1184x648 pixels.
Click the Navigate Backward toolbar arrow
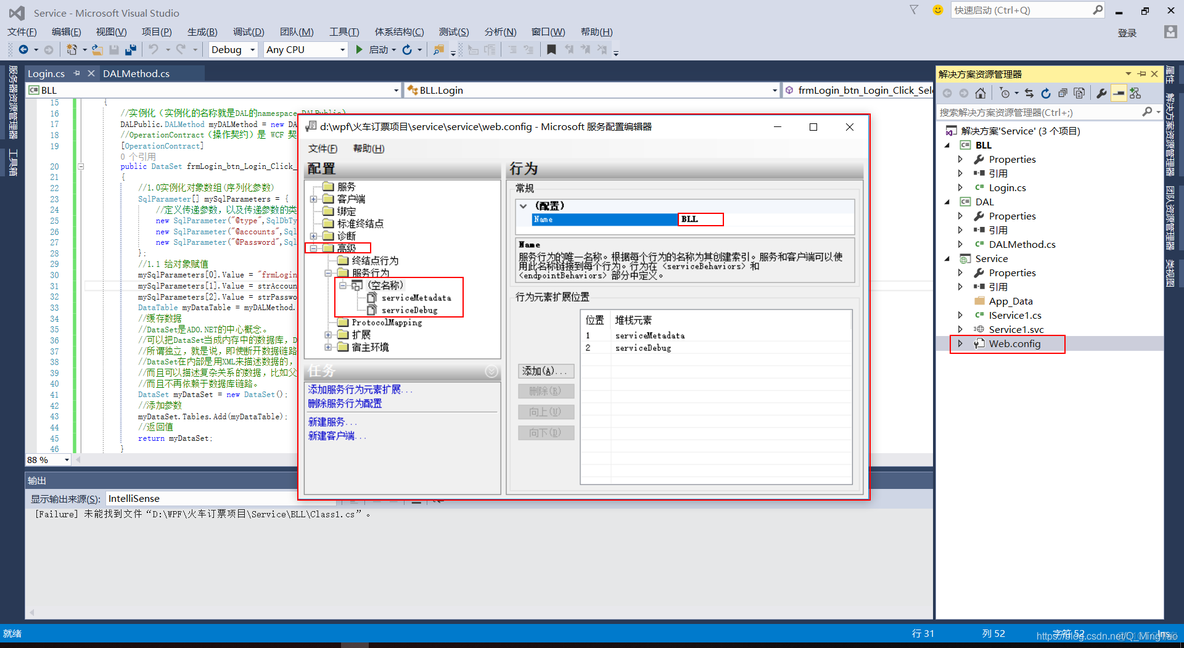(23, 50)
